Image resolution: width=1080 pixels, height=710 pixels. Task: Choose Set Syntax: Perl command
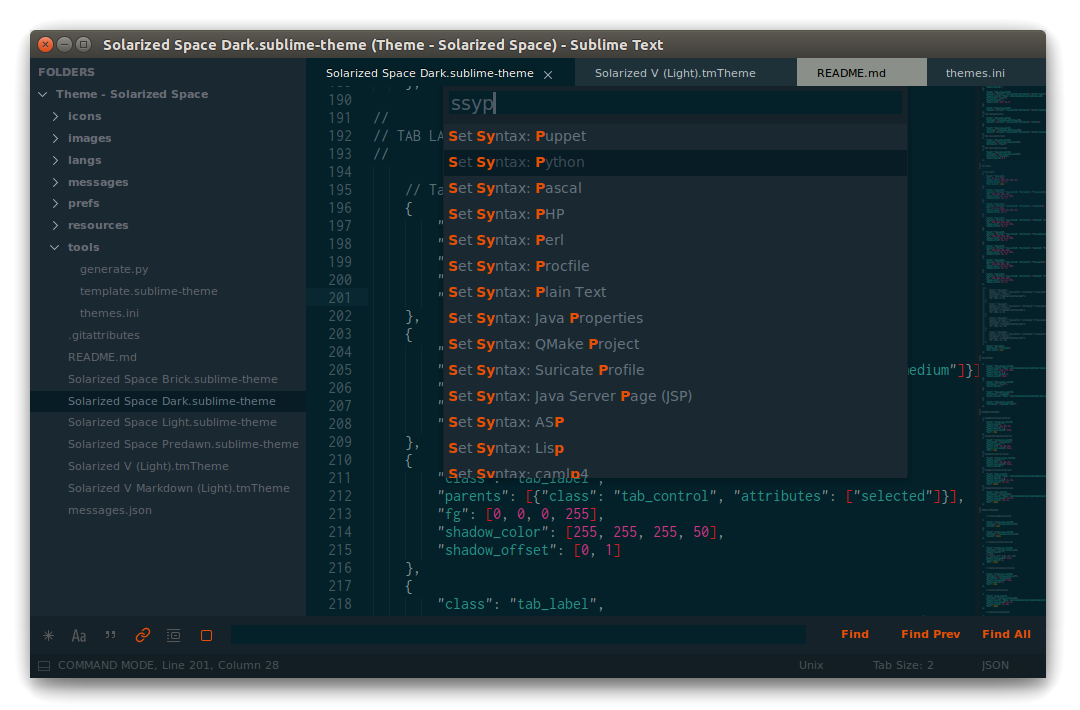[675, 240]
